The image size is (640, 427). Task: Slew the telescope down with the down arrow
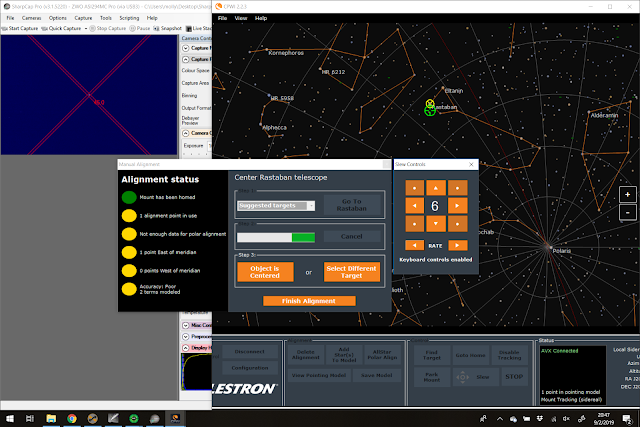436,224
